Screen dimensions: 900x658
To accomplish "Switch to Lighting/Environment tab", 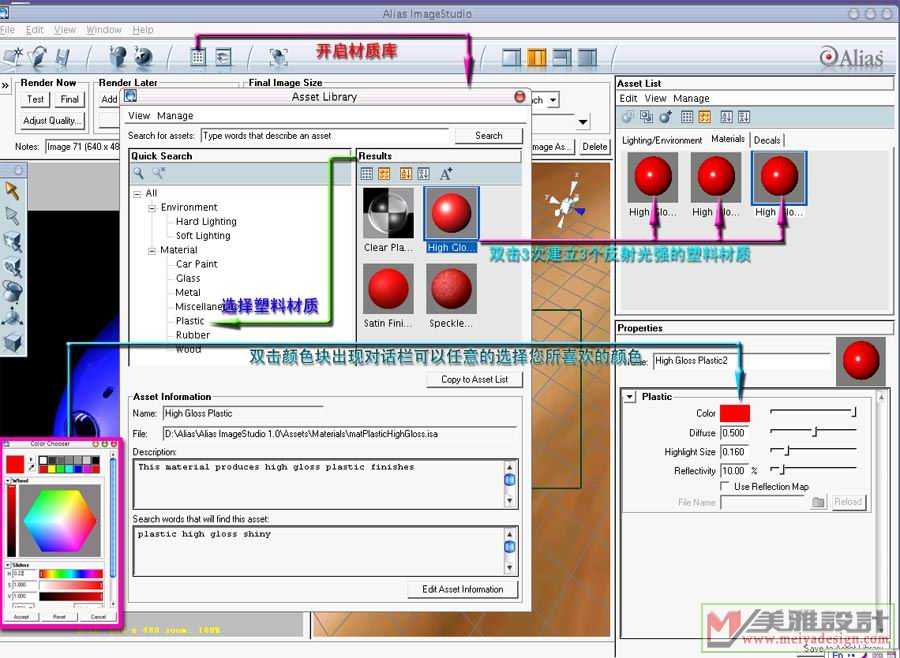I will (662, 140).
